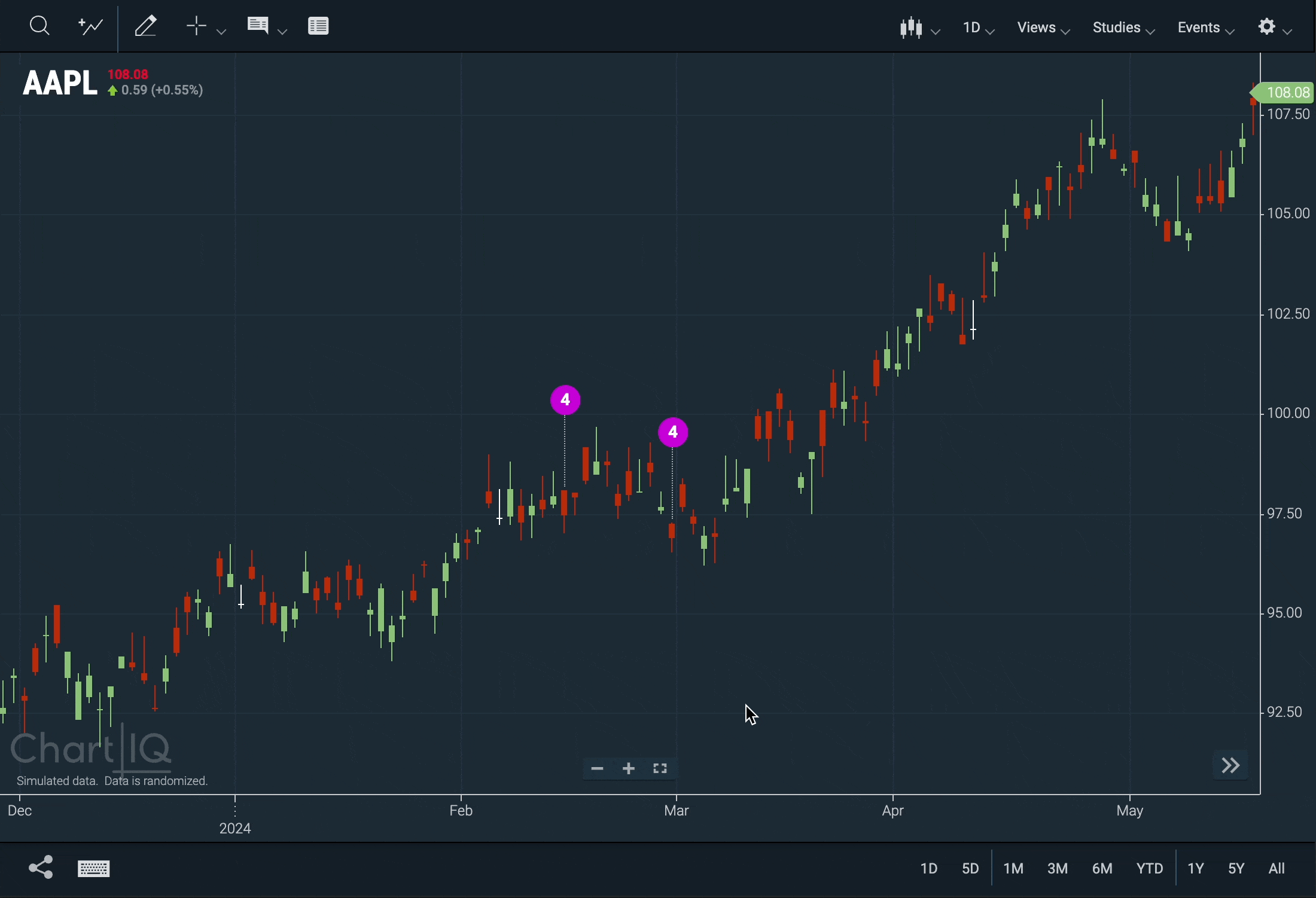Enter full screen chart mode
This screenshot has width=1316, height=898.
click(660, 769)
